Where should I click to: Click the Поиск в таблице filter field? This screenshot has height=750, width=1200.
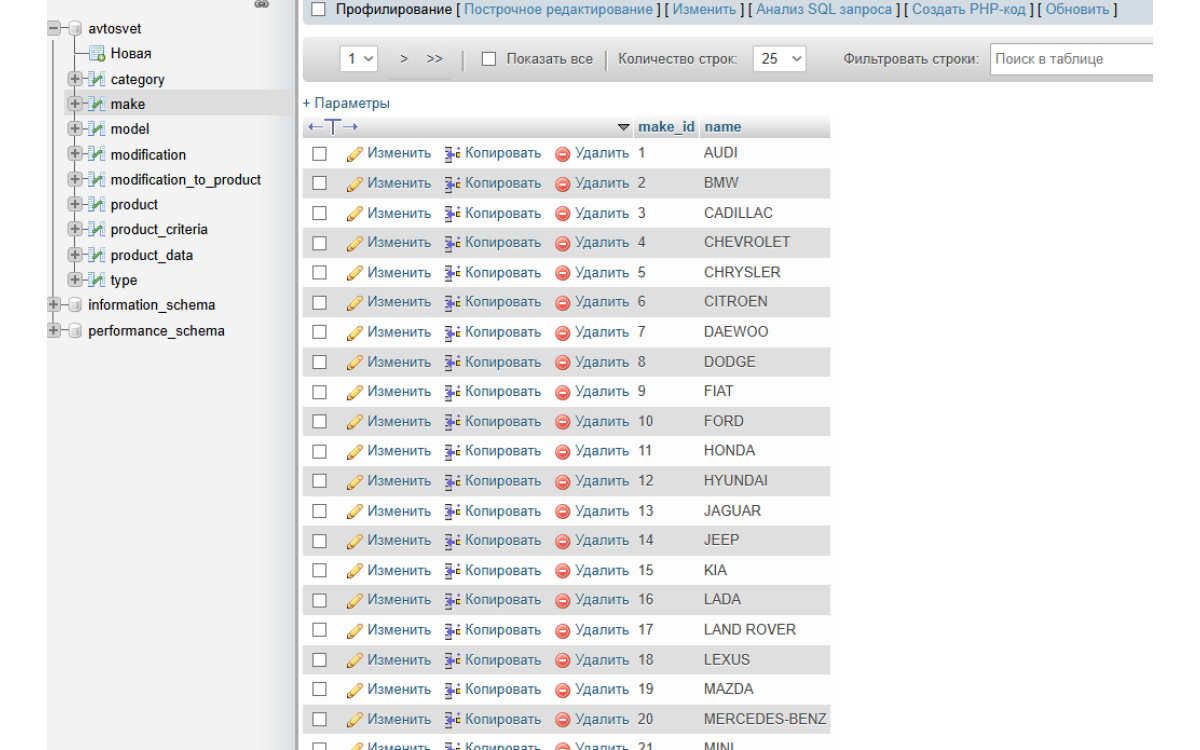[1070, 59]
